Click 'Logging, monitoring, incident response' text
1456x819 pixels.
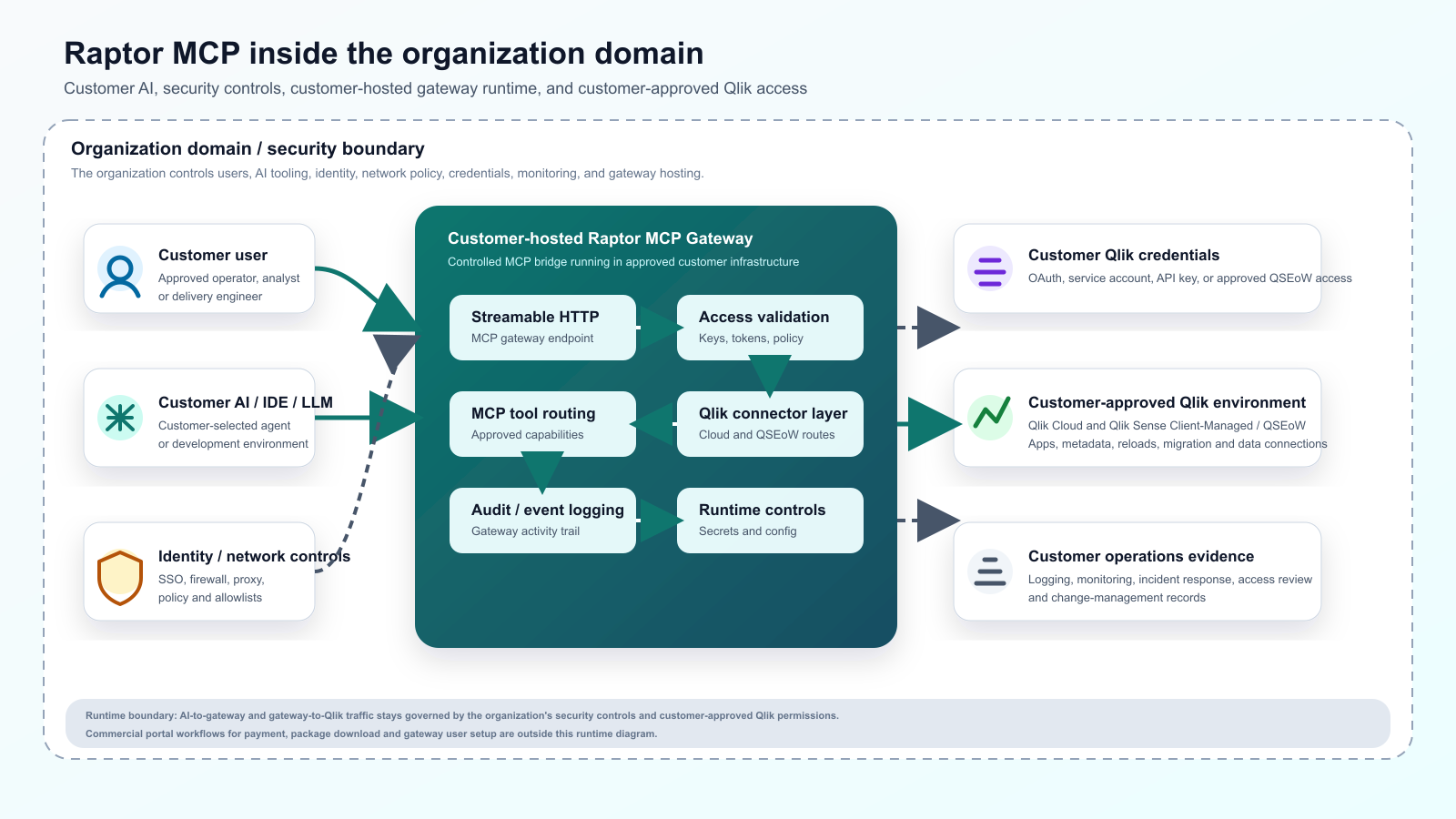coord(1170,580)
